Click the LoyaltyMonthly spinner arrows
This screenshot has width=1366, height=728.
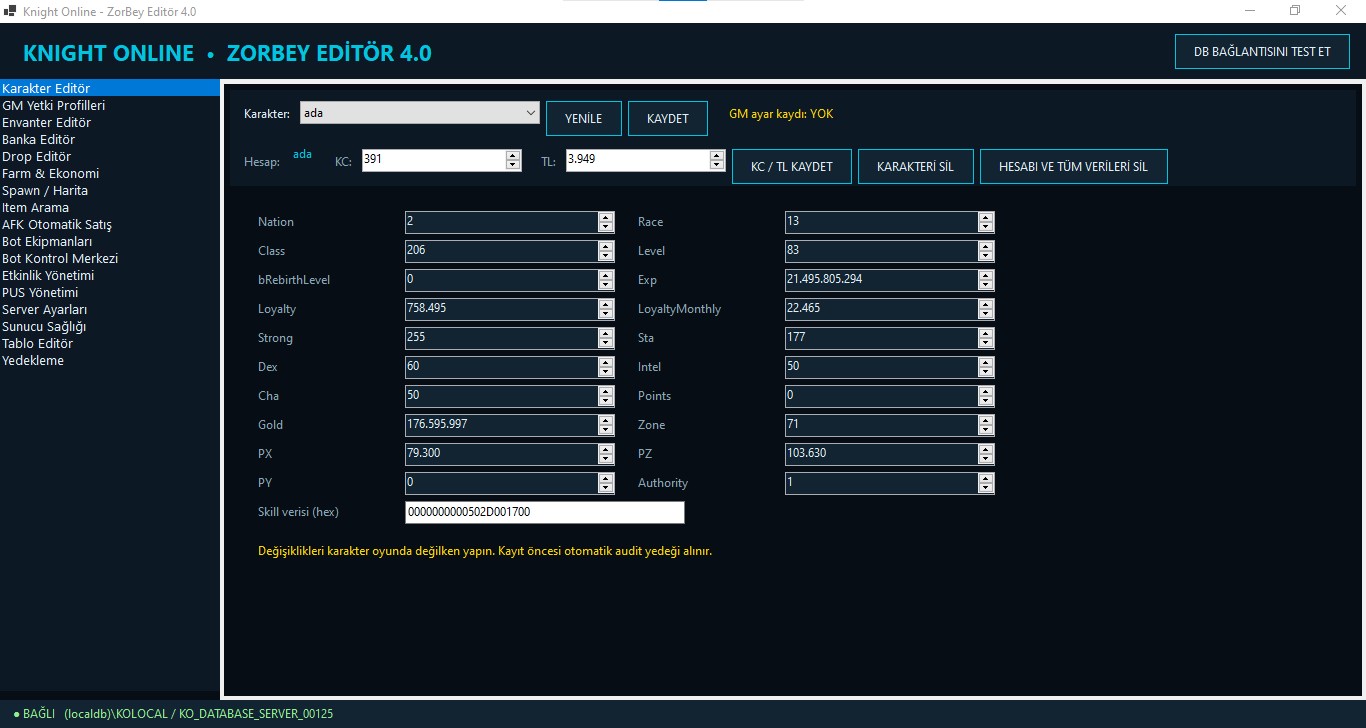coord(986,309)
